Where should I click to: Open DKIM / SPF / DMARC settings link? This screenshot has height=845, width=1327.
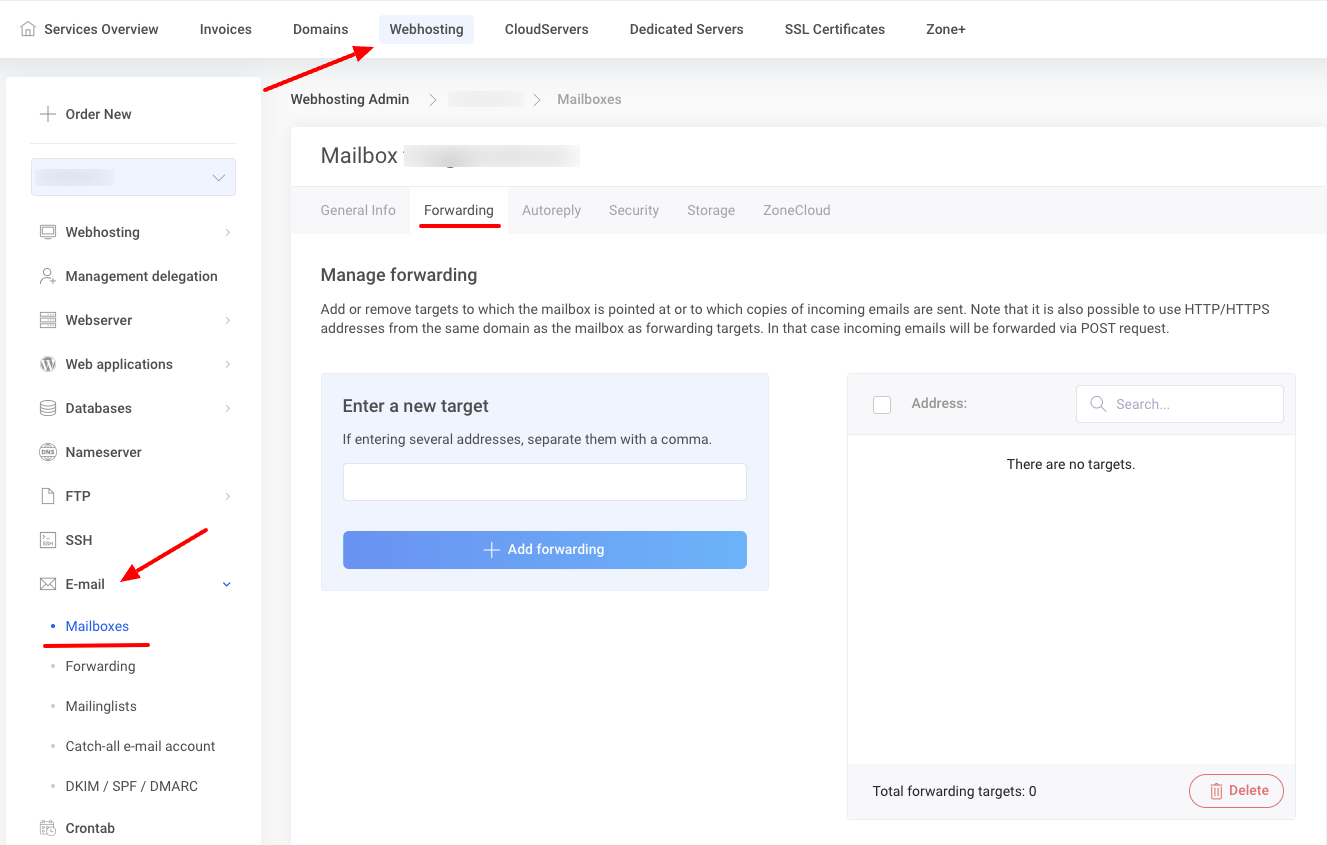(131, 786)
